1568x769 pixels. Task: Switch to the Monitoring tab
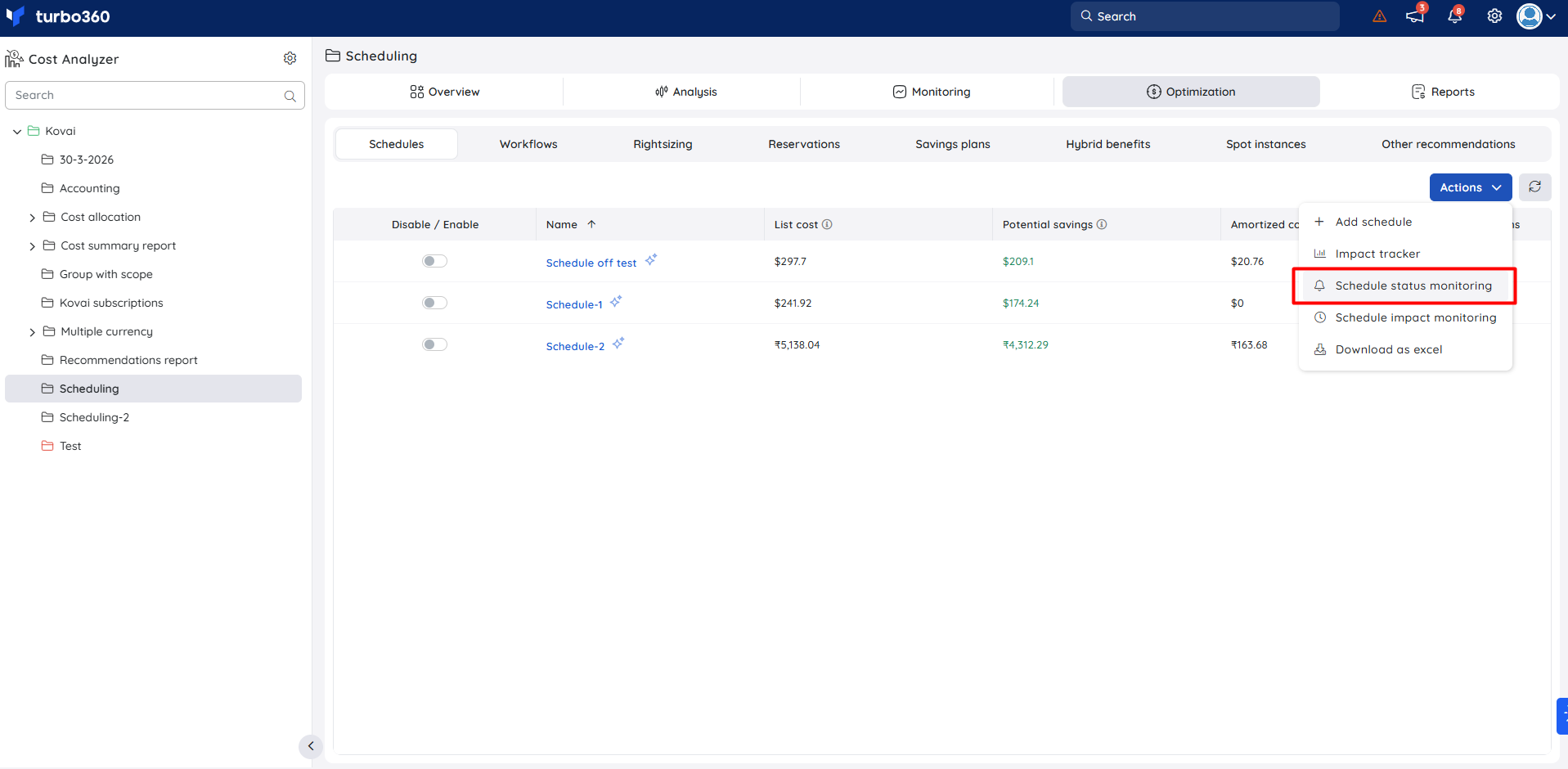tap(931, 92)
